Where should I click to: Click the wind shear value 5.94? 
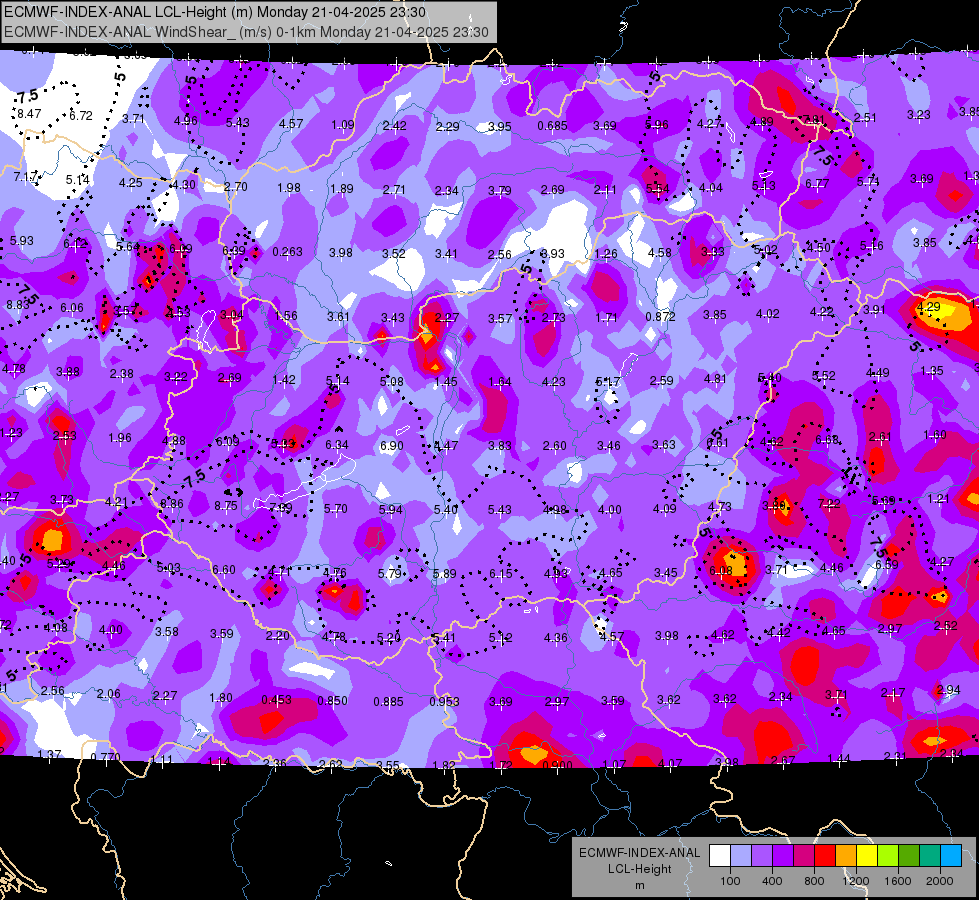tap(391, 510)
